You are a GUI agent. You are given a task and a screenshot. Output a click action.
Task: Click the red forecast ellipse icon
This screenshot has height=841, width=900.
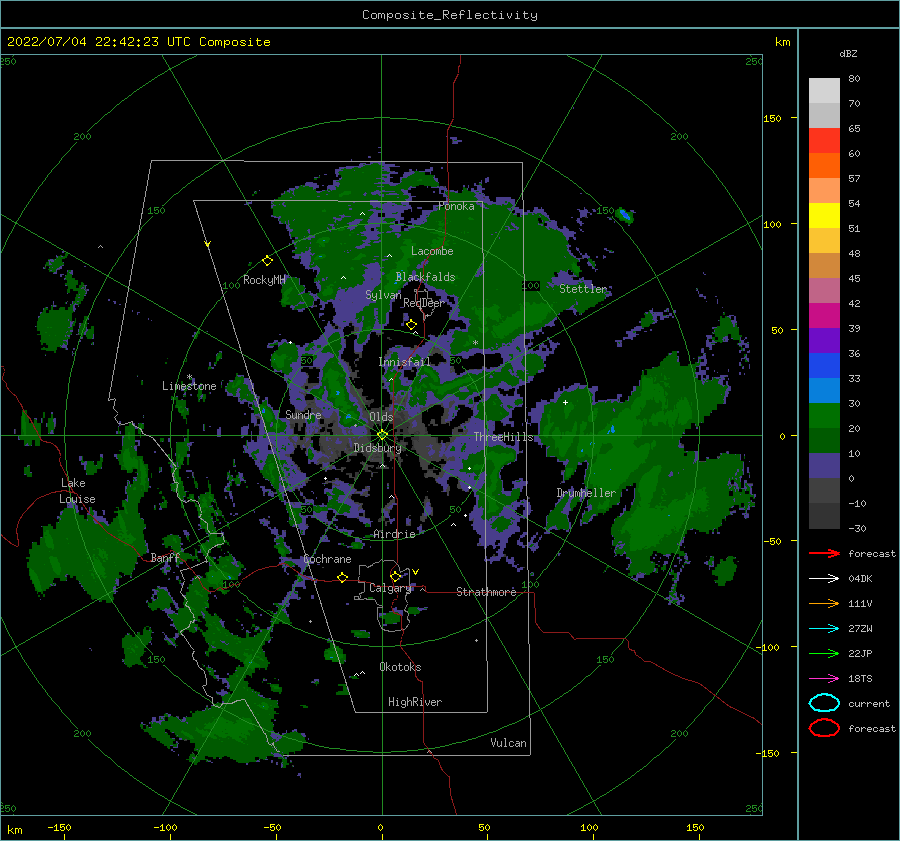[x=824, y=728]
